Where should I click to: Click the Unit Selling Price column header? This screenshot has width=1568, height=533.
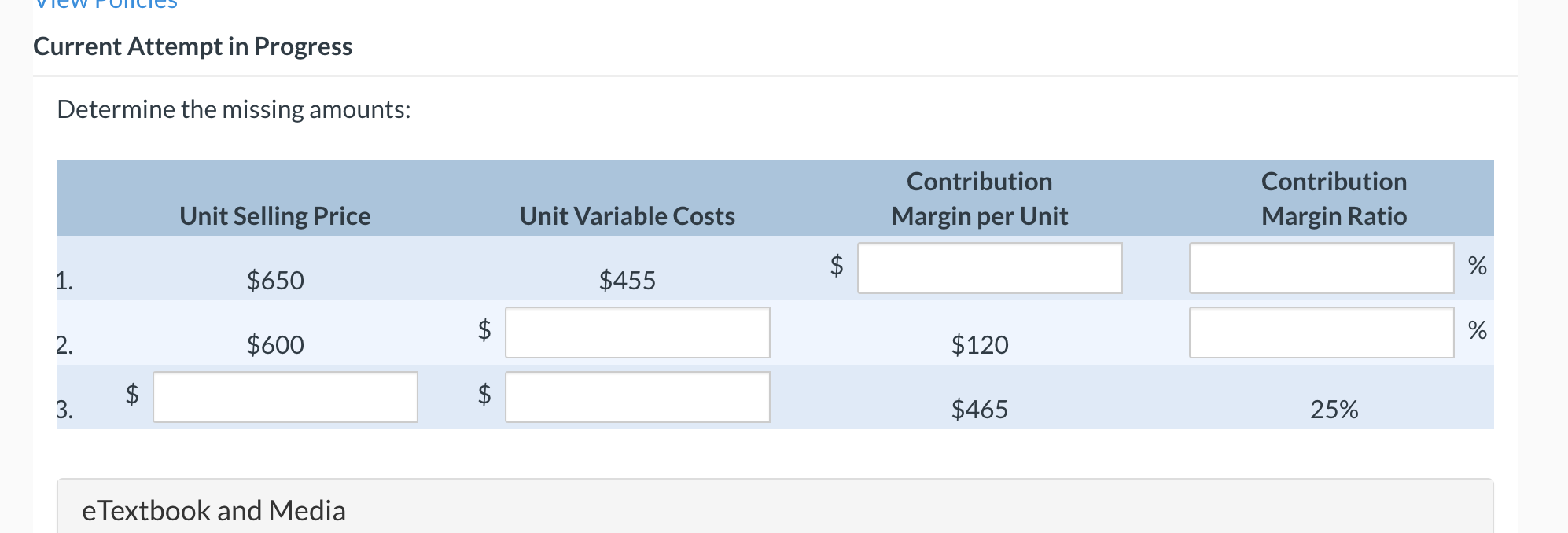pos(275,215)
